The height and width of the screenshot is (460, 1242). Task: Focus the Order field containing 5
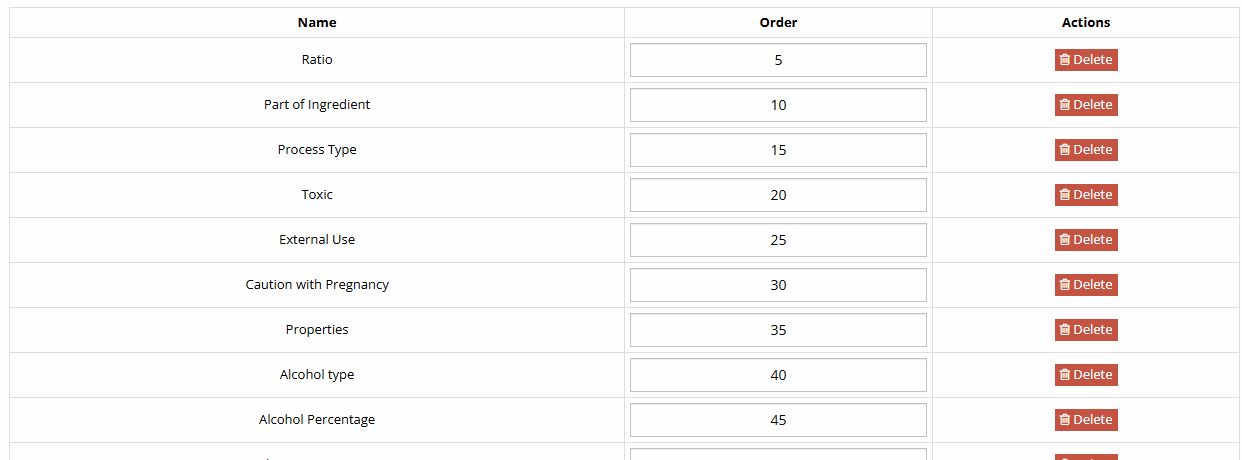point(778,60)
